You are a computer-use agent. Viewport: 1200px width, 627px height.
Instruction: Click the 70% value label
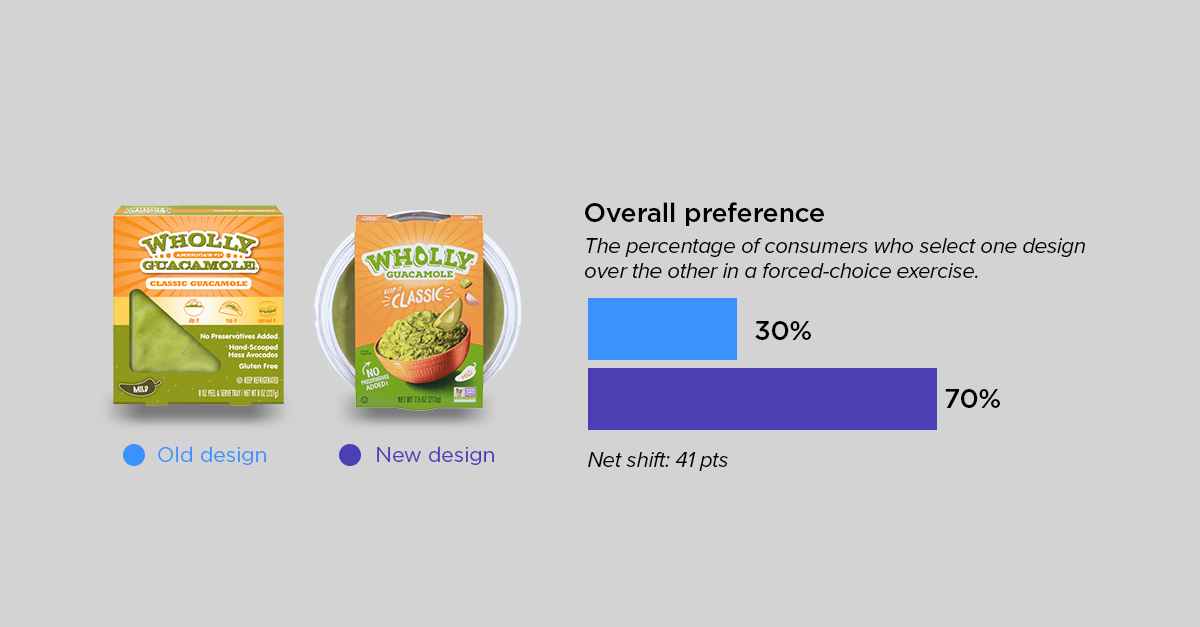(x=972, y=400)
